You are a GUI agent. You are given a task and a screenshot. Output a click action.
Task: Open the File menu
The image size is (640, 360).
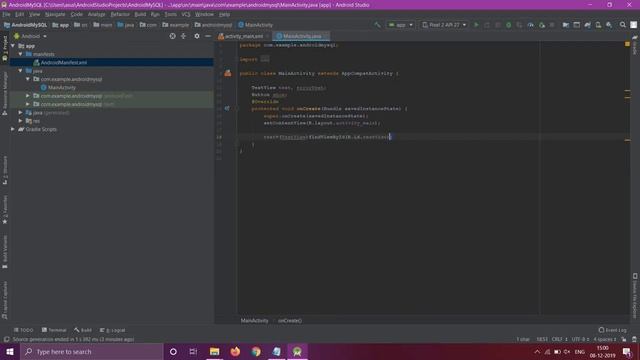click(x=7, y=14)
